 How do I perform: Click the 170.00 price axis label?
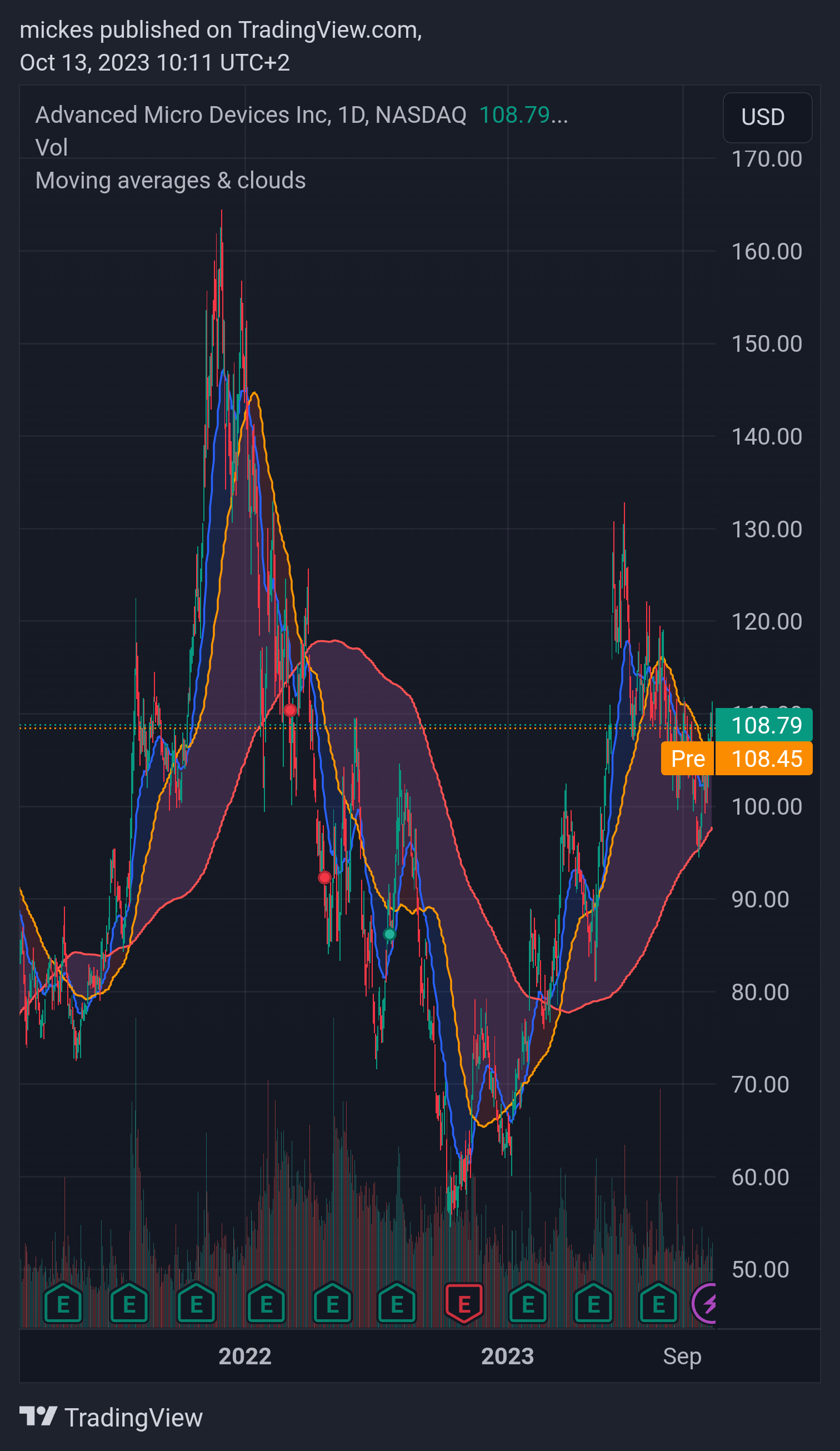click(767, 159)
